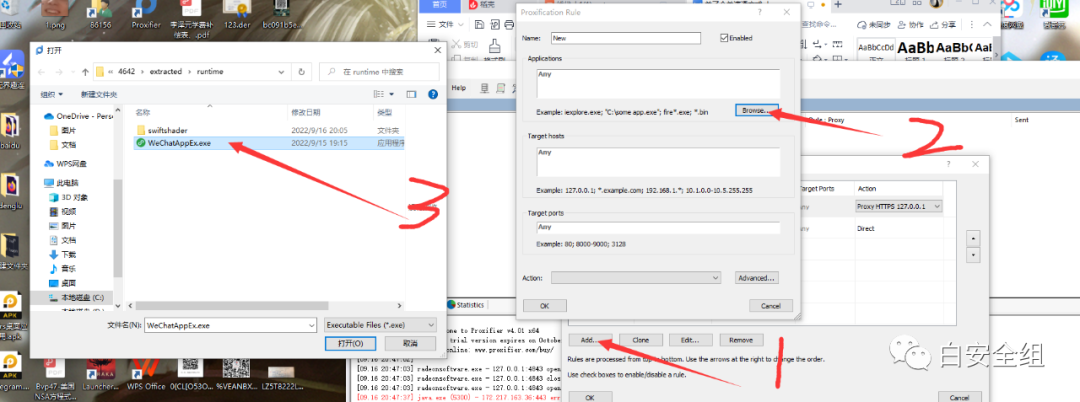Go up one folder level

pos(85,72)
